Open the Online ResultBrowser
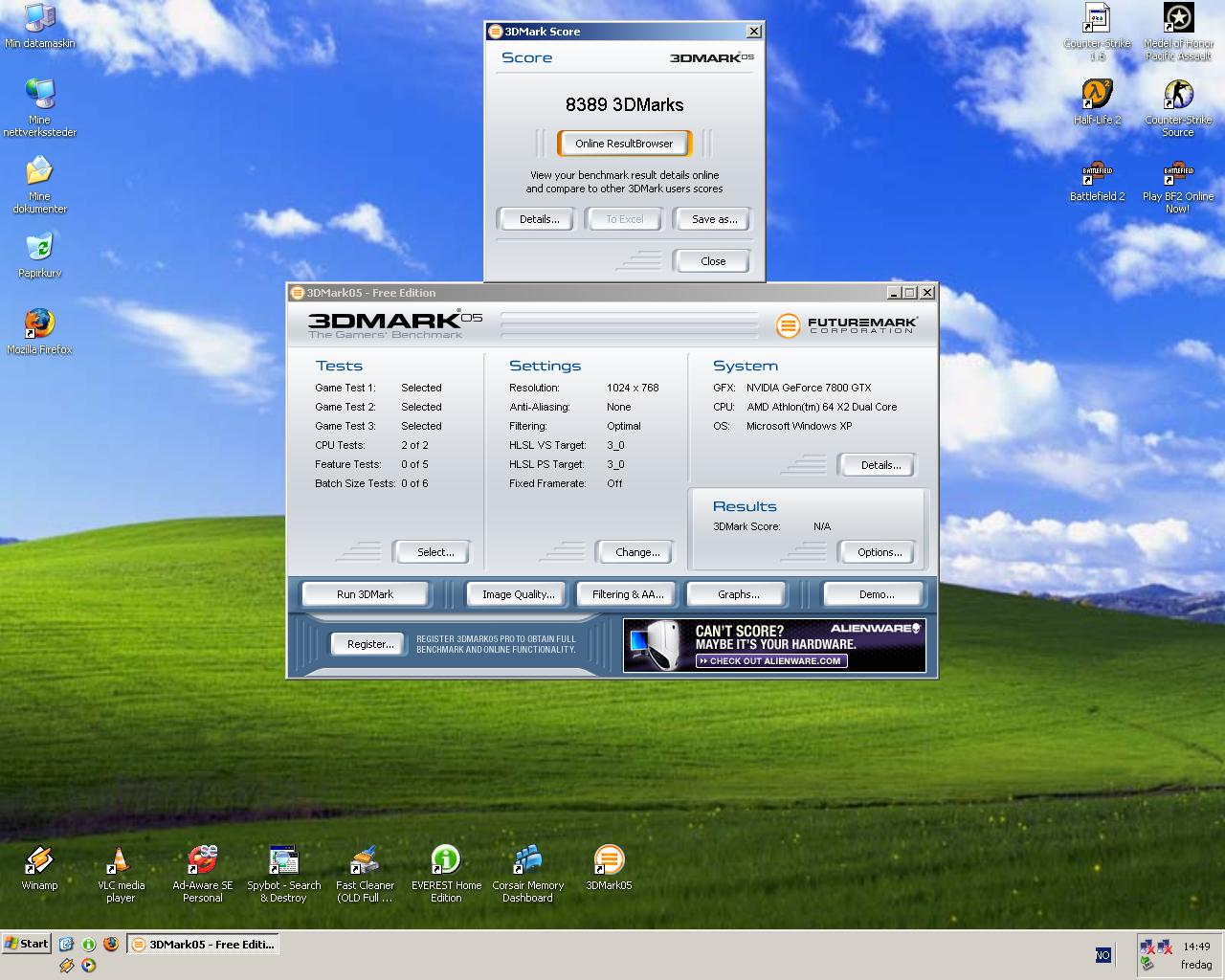 click(x=624, y=144)
